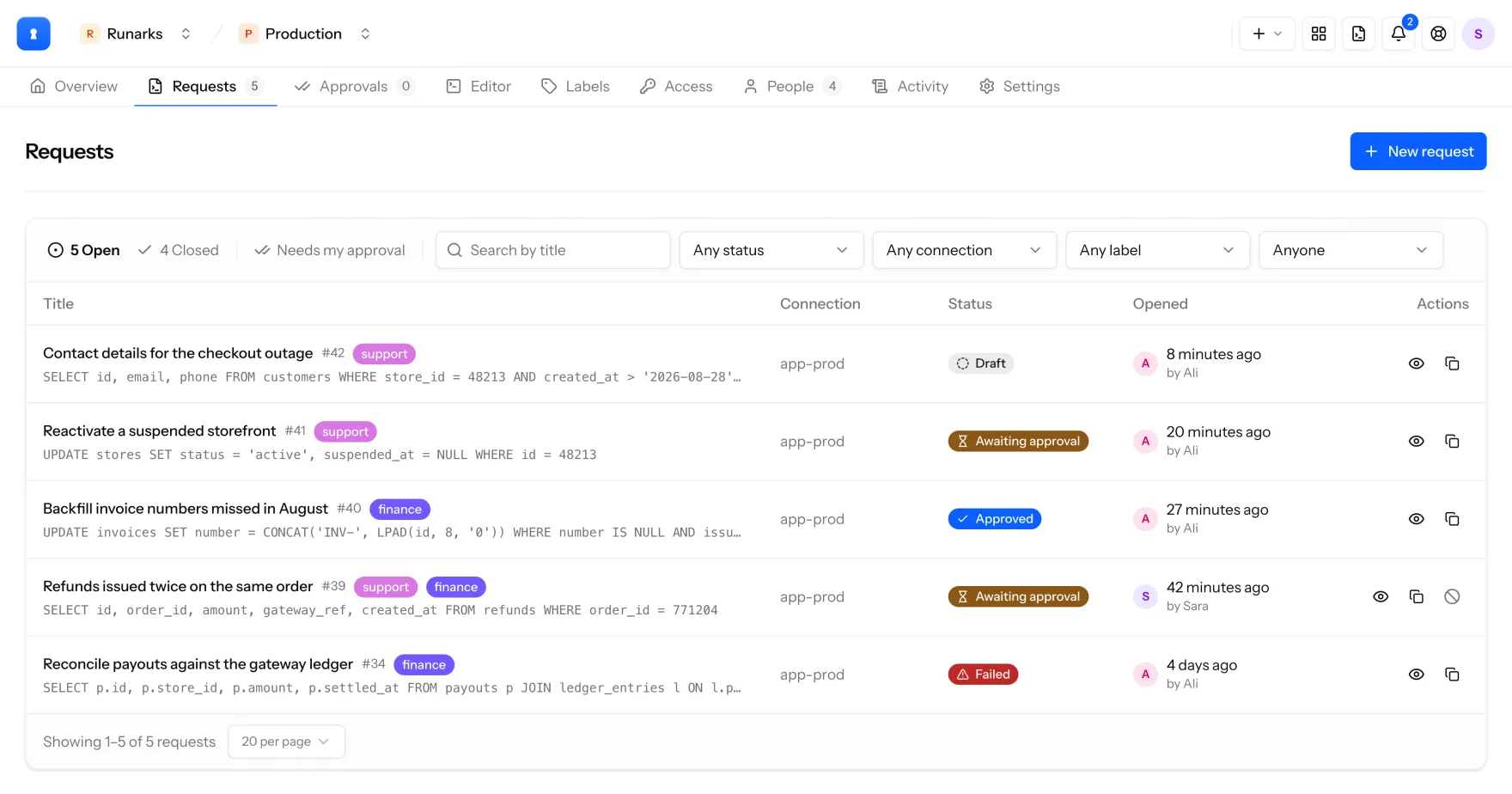
Task: Open the Labels tab
Action: point(576,86)
